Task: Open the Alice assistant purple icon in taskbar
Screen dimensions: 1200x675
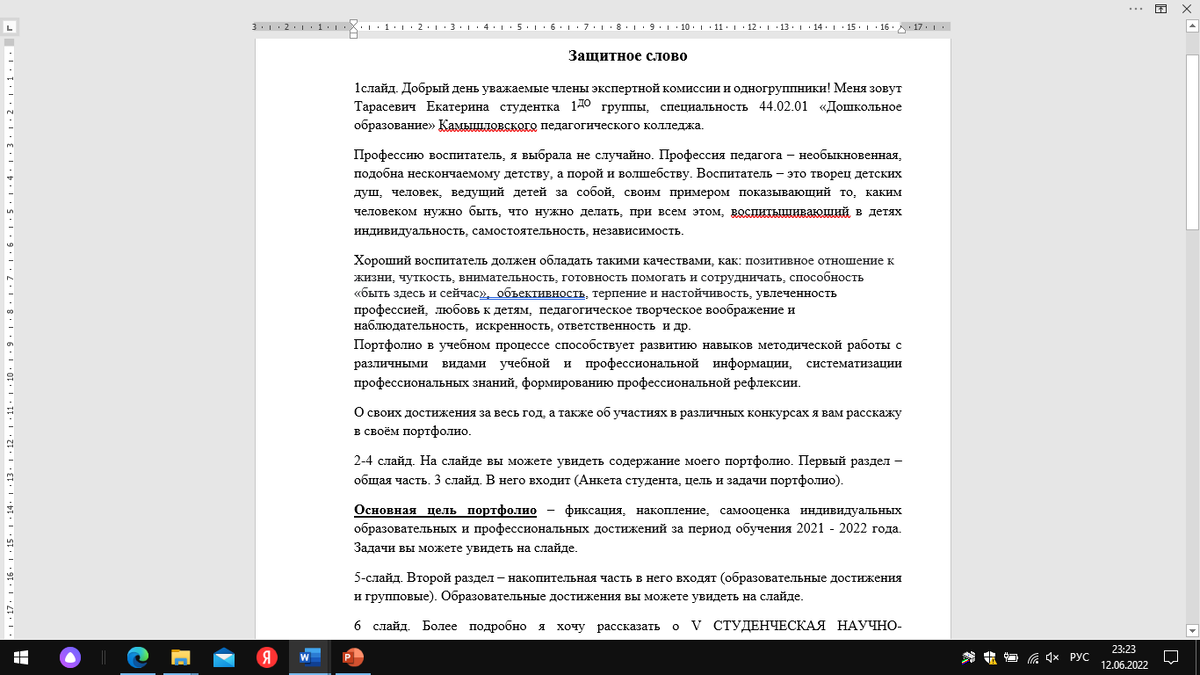Action: click(x=70, y=657)
